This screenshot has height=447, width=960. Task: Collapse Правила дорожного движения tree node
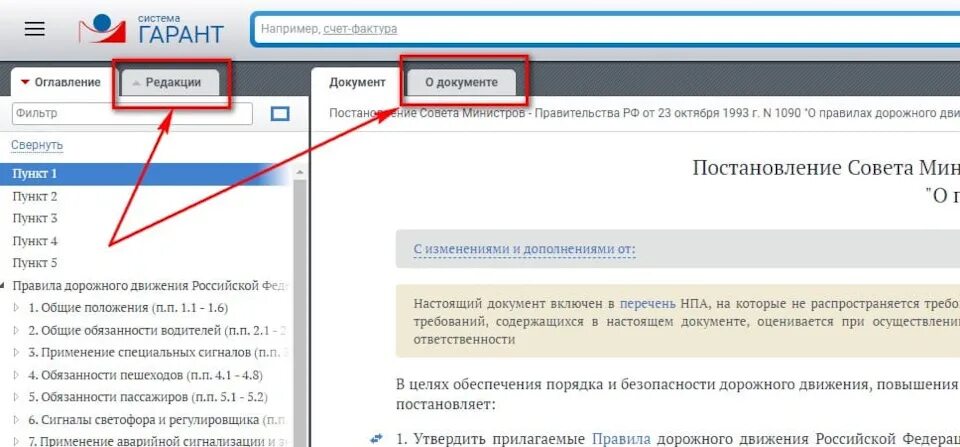coord(3,286)
